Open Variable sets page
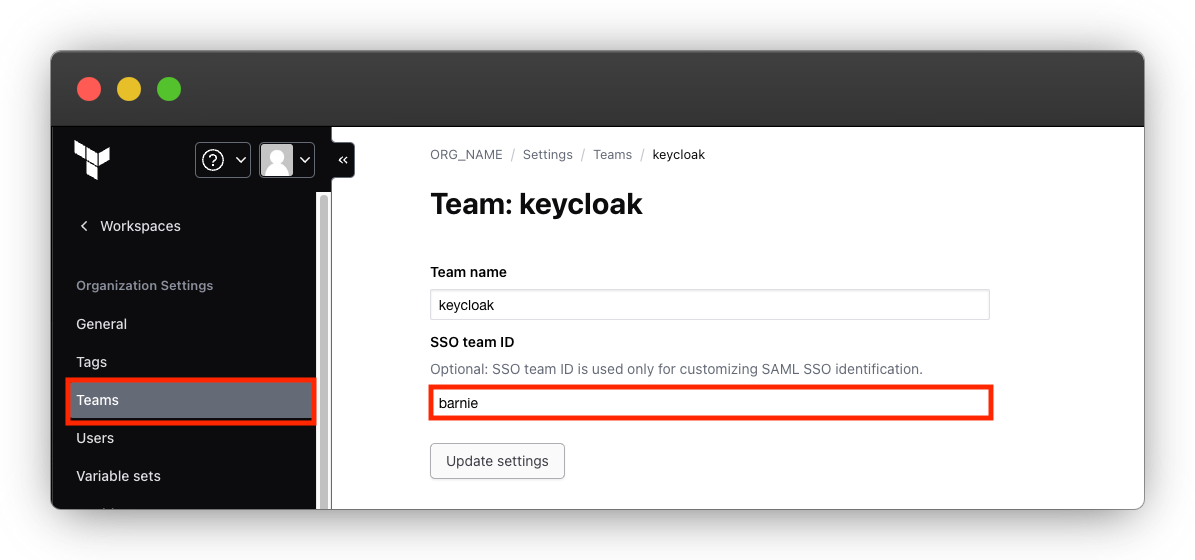 tap(118, 476)
